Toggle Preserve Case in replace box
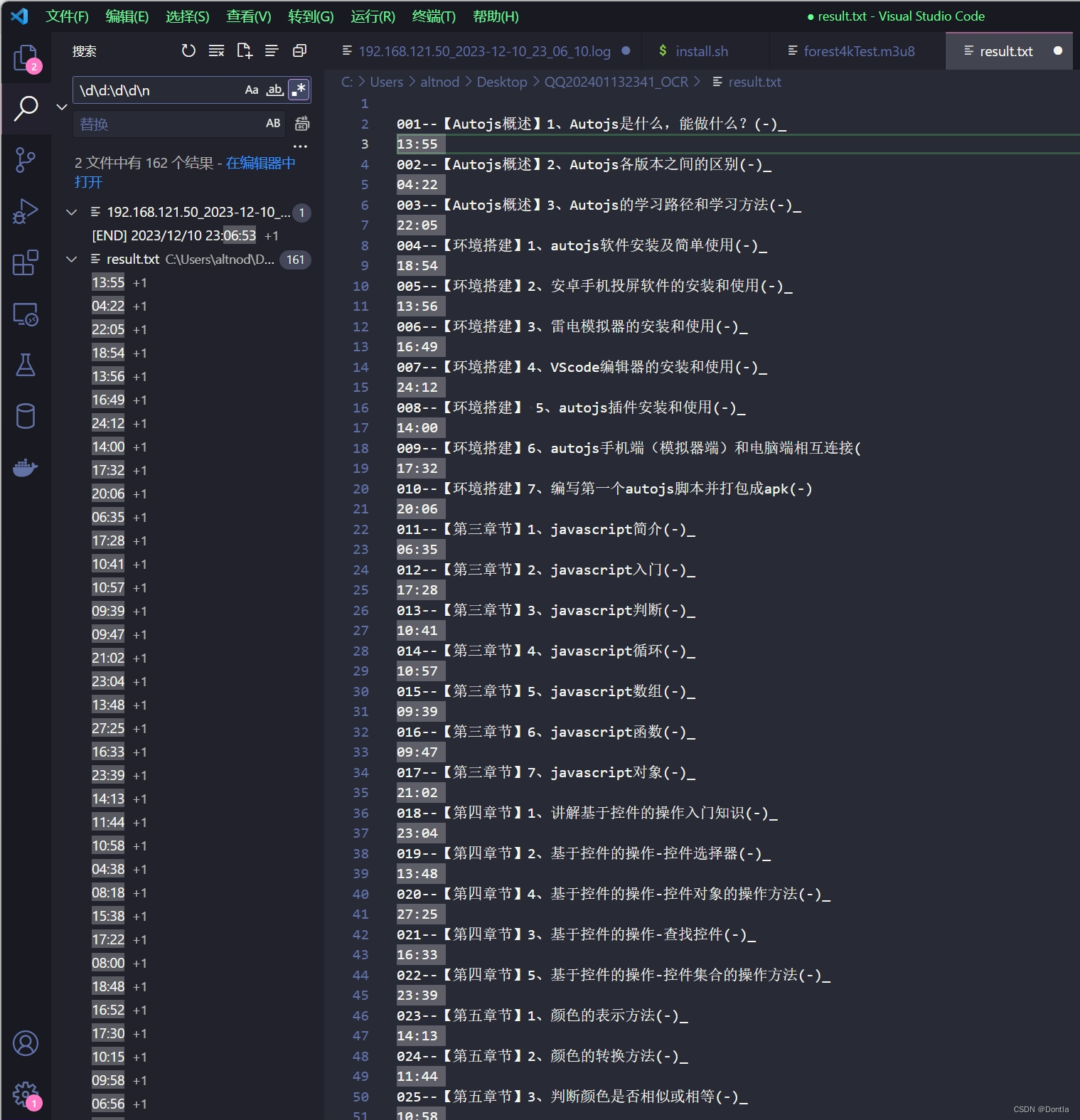1080x1120 pixels. pyautogui.click(x=273, y=124)
